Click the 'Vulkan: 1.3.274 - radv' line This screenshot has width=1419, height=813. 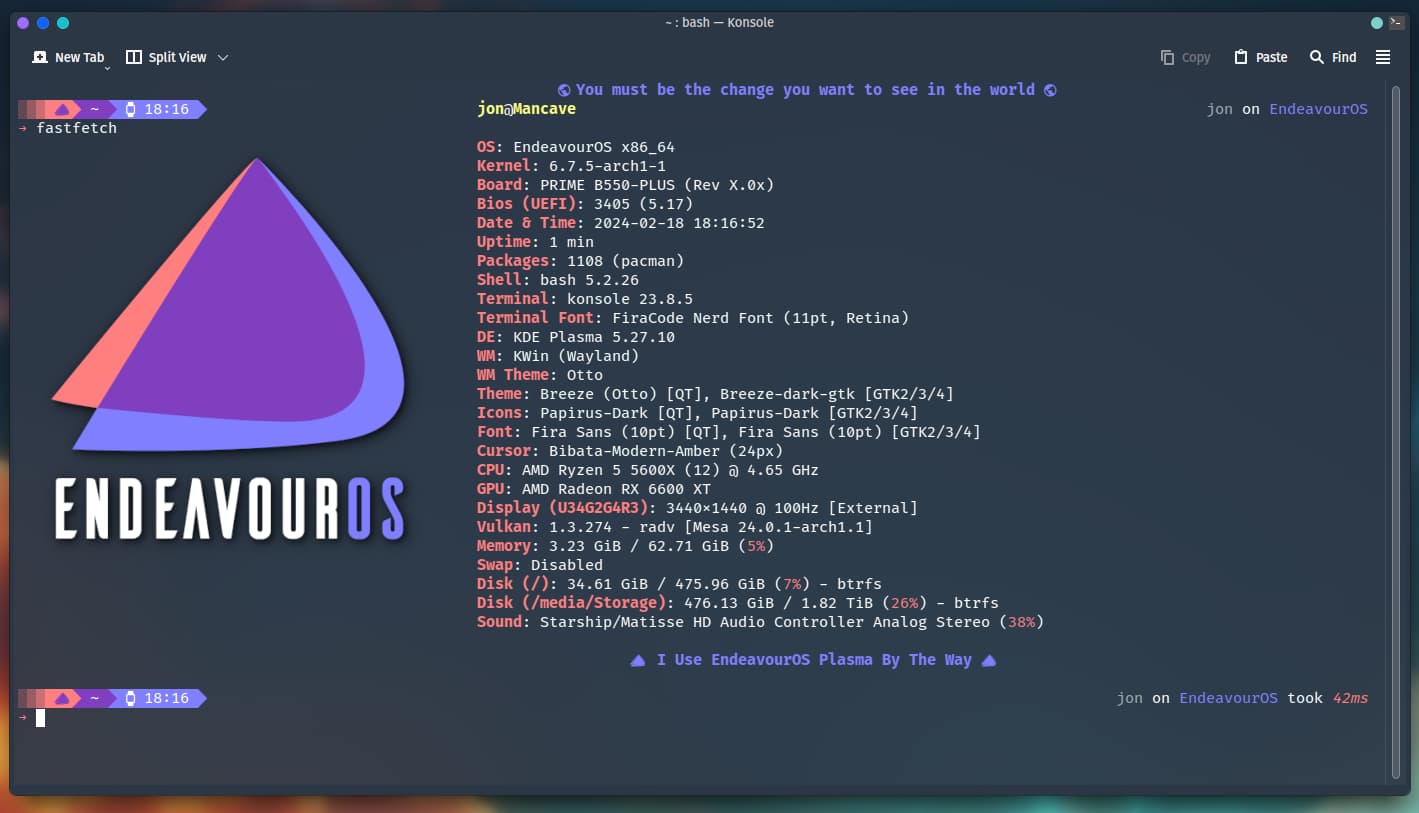tap(675, 527)
